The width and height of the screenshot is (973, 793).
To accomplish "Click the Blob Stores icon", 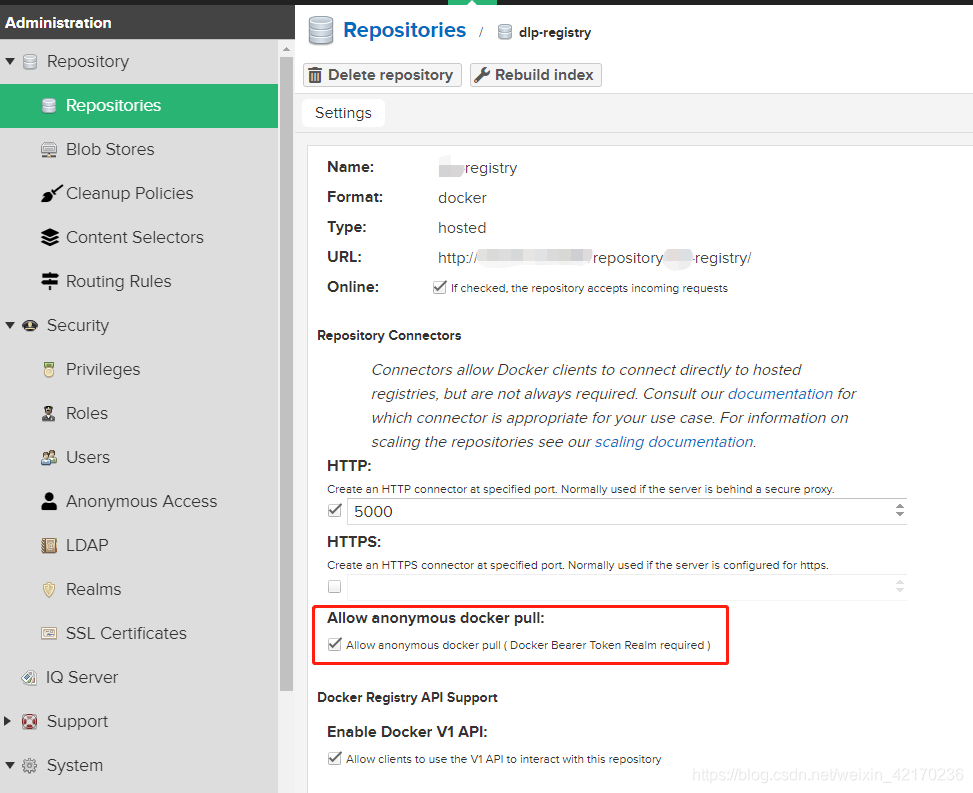I will pyautogui.click(x=49, y=150).
